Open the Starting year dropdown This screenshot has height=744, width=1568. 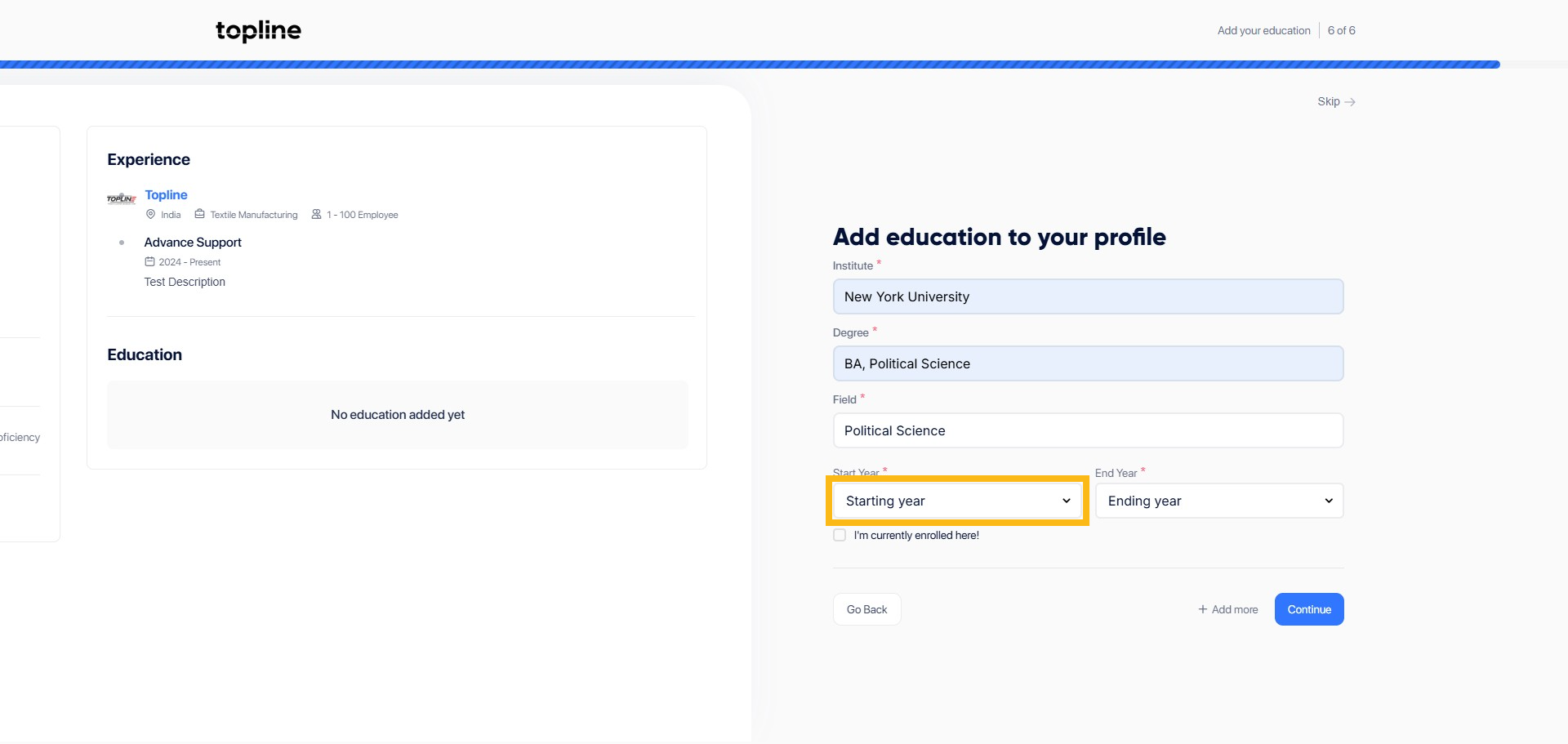click(x=956, y=501)
